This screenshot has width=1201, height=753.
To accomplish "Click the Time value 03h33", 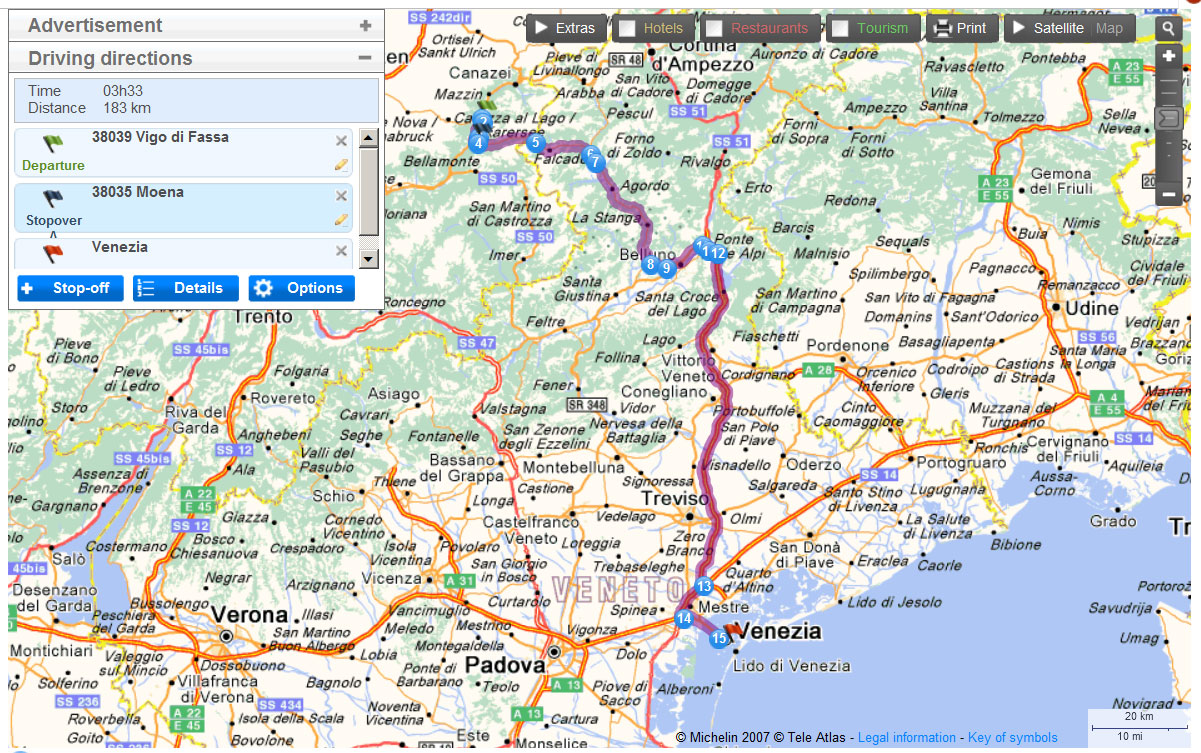I will (x=123, y=91).
